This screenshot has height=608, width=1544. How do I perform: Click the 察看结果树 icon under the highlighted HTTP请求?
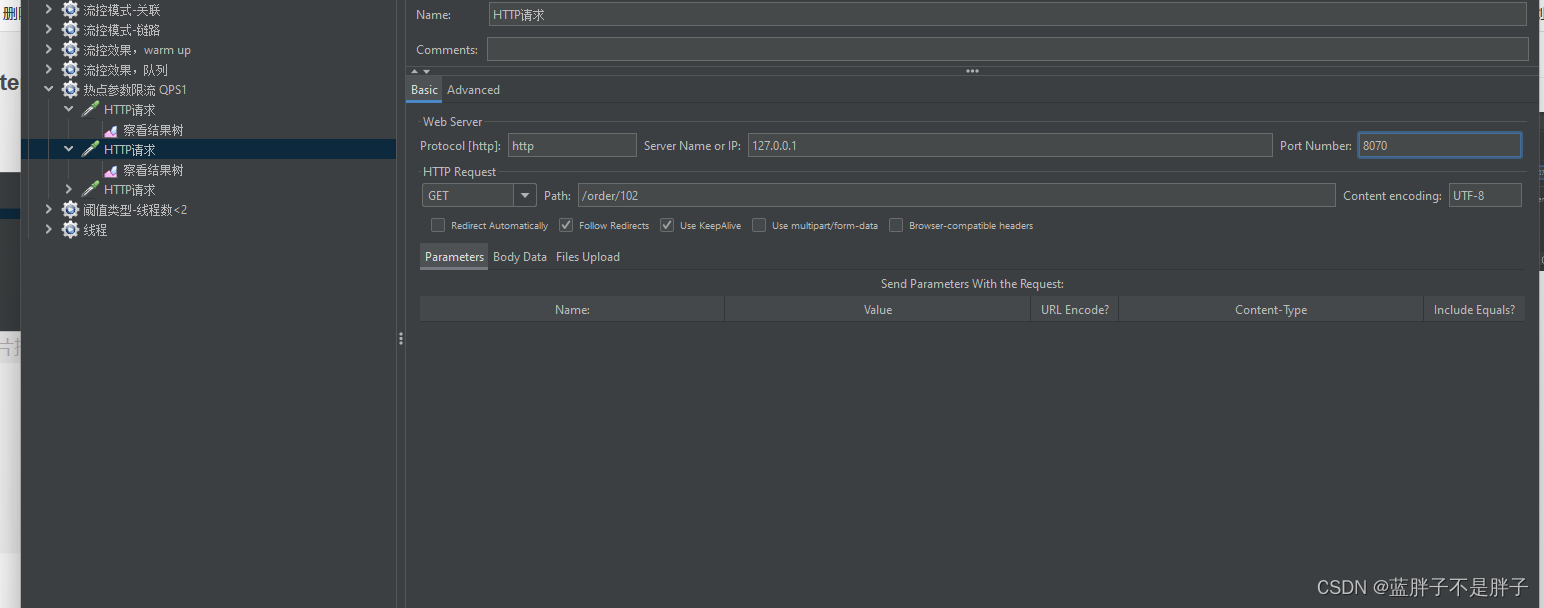click(x=111, y=171)
